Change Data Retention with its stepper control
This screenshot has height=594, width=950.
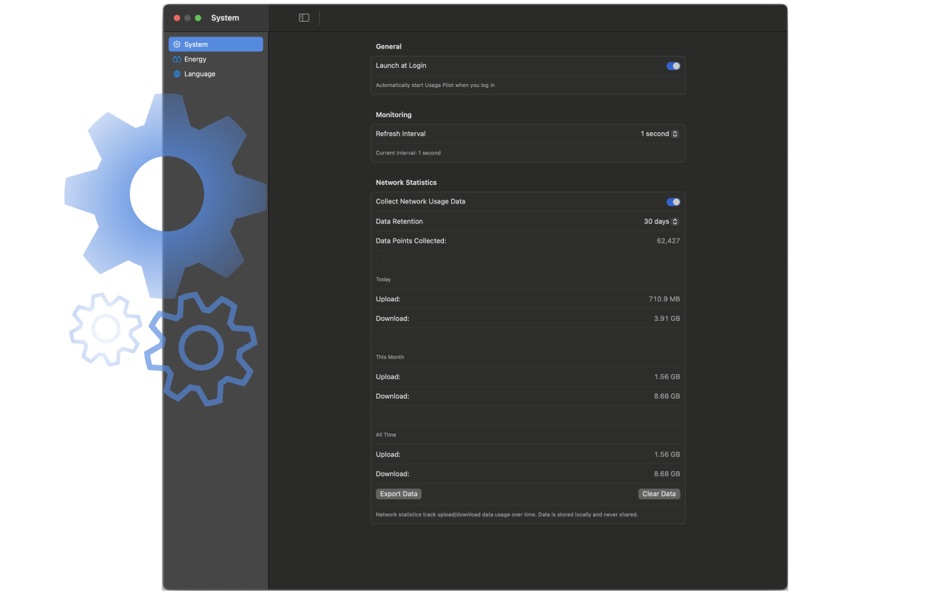[674, 221]
